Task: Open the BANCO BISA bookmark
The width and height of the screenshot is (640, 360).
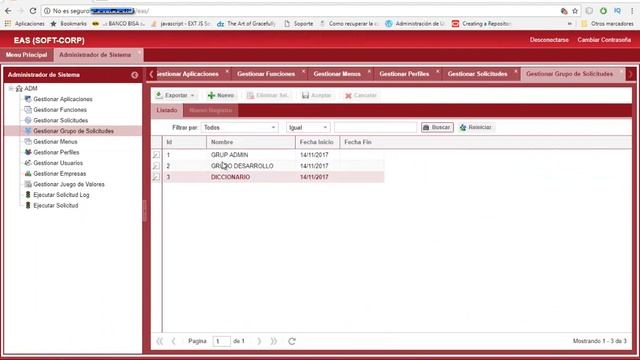Action: click(119, 24)
